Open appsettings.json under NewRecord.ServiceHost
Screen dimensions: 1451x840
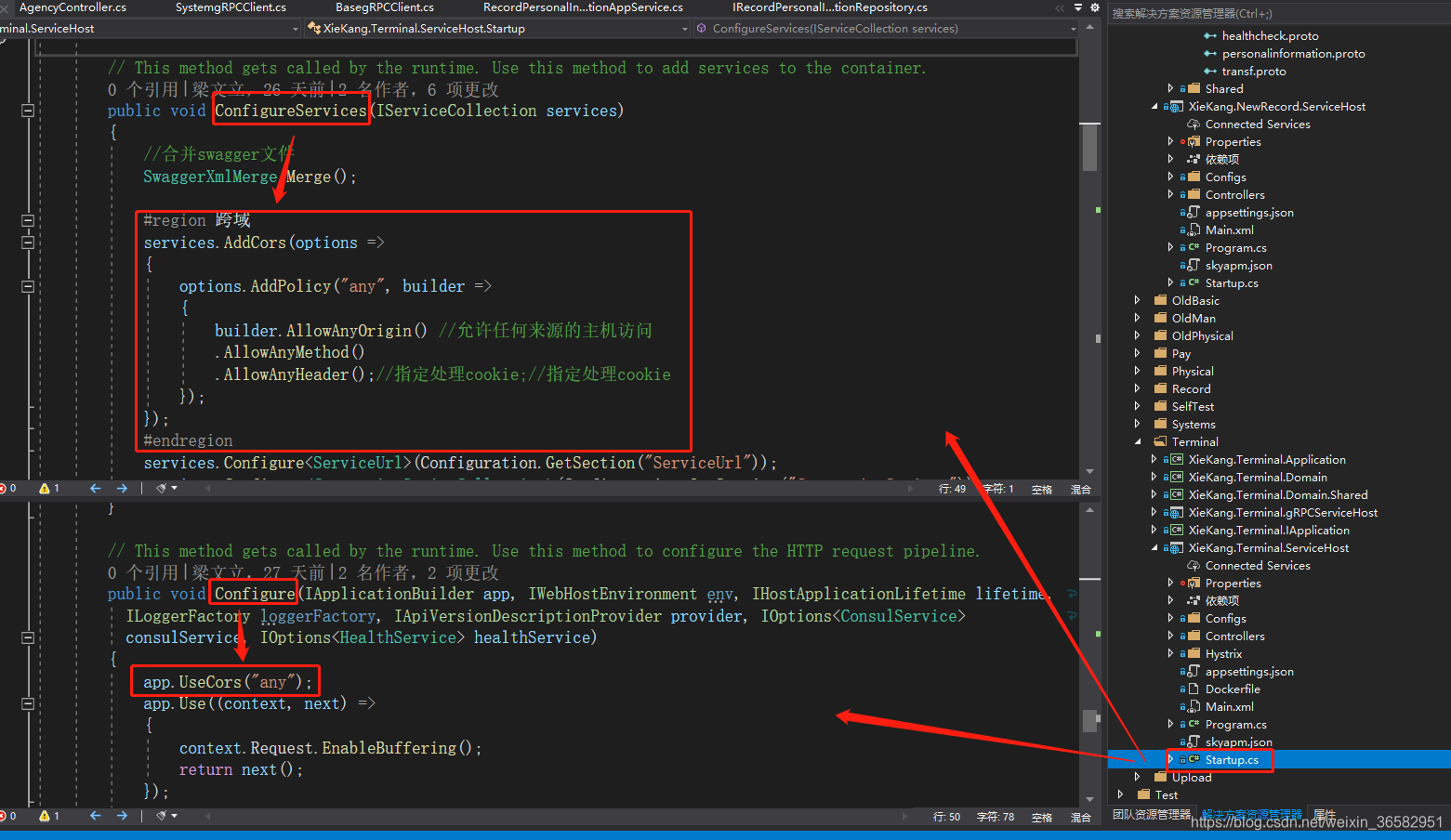coord(1249,213)
